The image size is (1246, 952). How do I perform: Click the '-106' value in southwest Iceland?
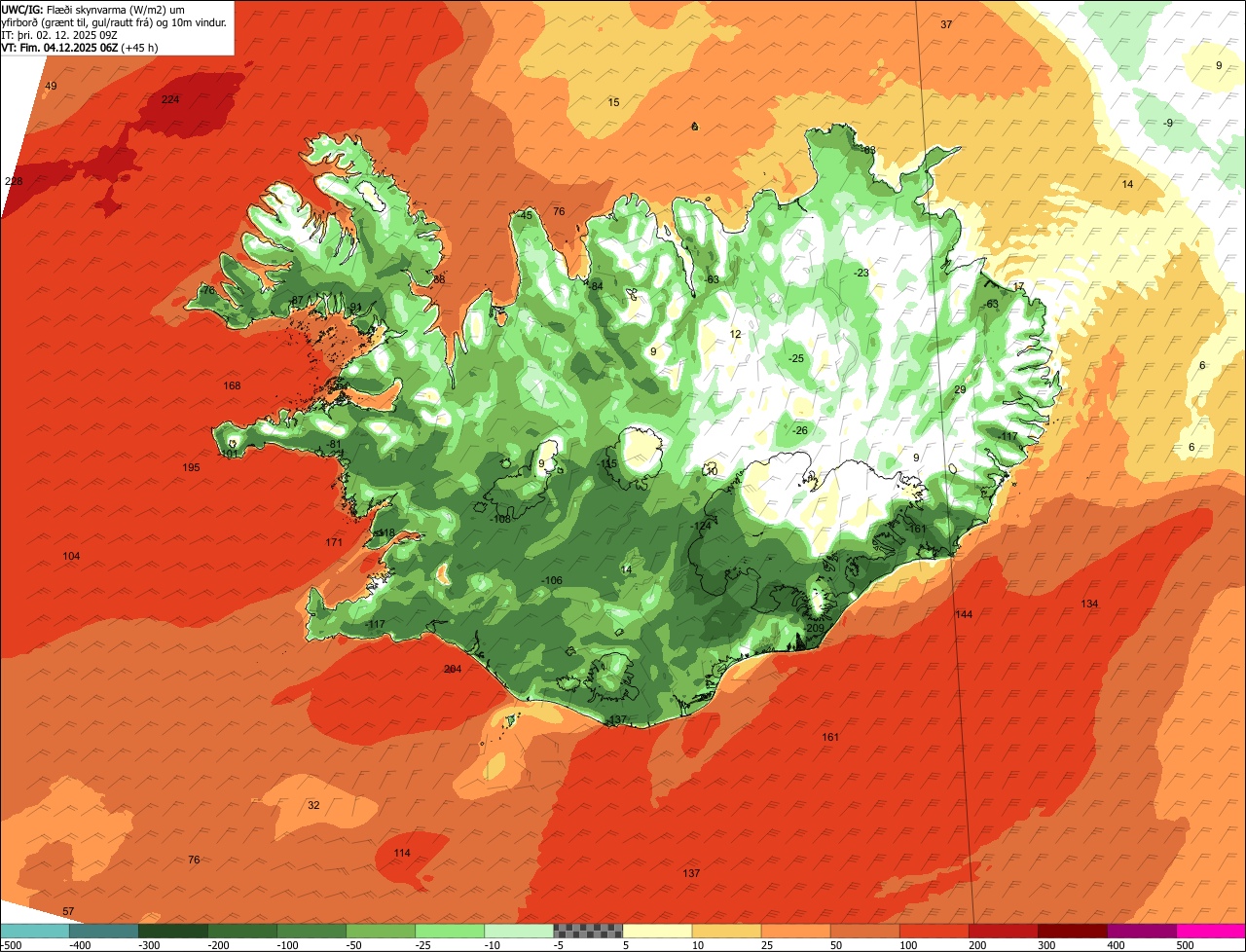click(551, 580)
